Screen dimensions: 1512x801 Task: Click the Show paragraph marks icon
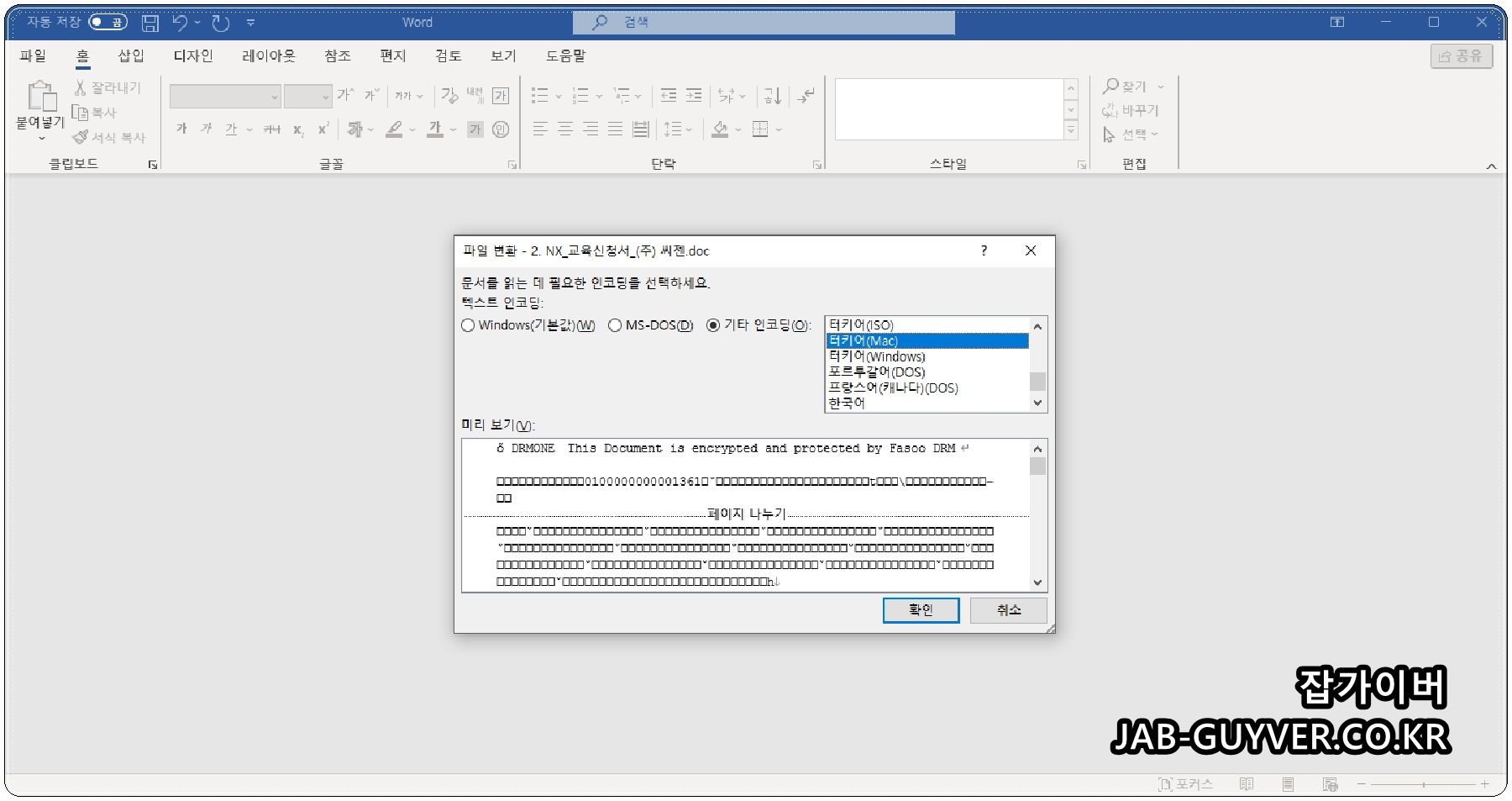pyautogui.click(x=806, y=96)
